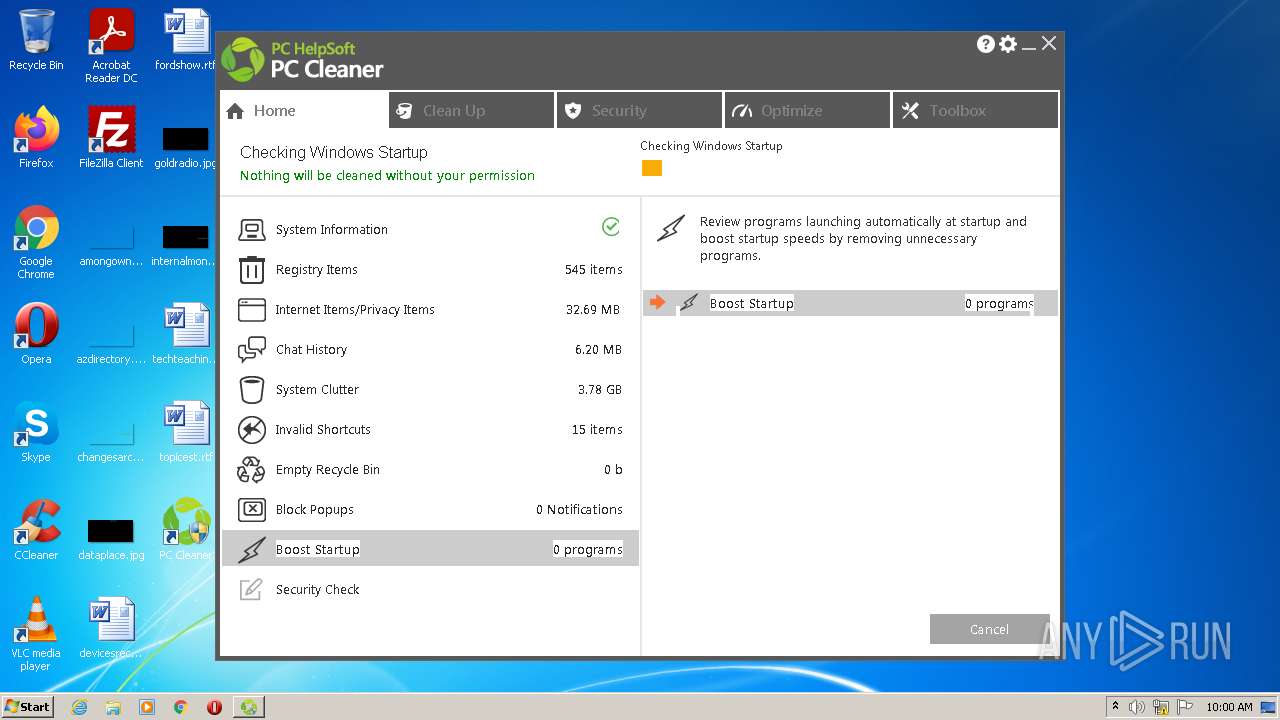The height and width of the screenshot is (720, 1280).
Task: Select the goldradio.jpg file on desktop
Action: 186,145
